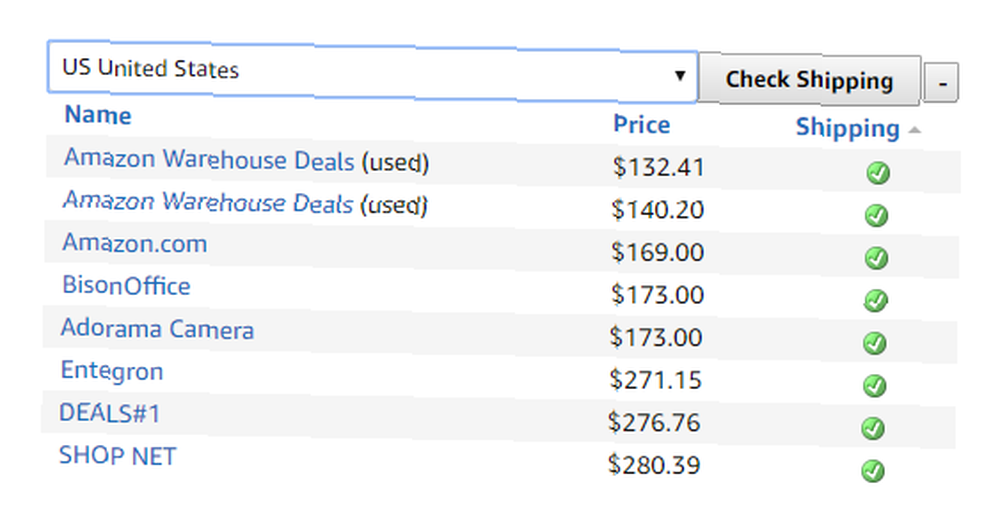Click shipping checkmark for Entegron
This screenshot has width=1000, height=527.
[x=874, y=385]
